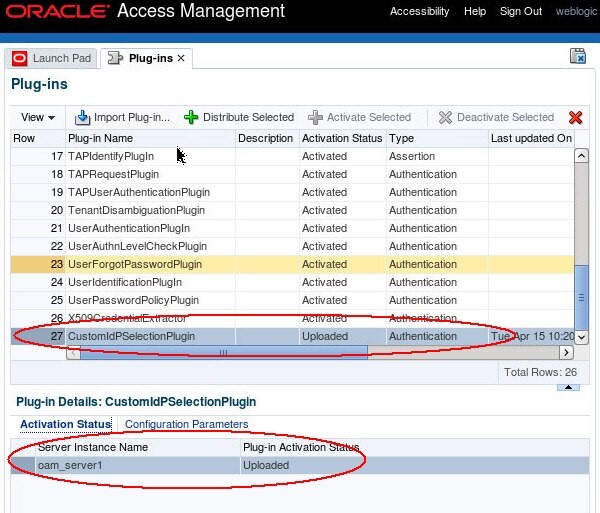Click the weblogic user name

pyautogui.click(x=576, y=11)
